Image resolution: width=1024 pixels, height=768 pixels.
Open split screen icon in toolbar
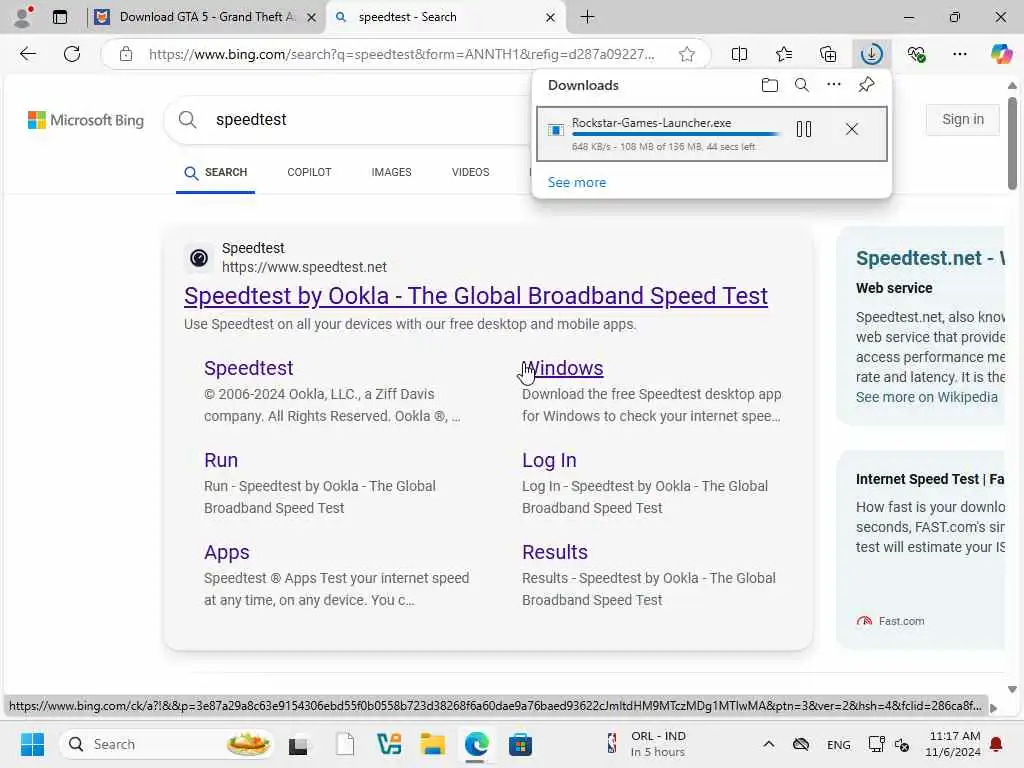[x=739, y=54]
